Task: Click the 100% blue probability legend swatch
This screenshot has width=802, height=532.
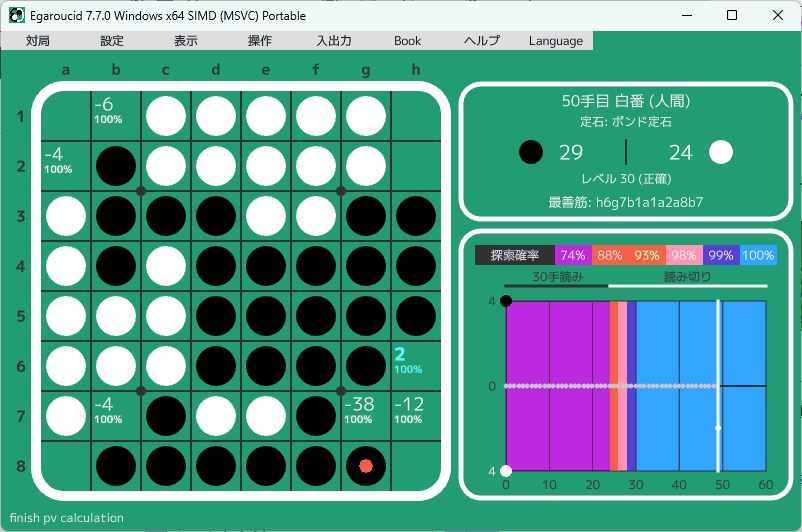Action: [x=759, y=255]
